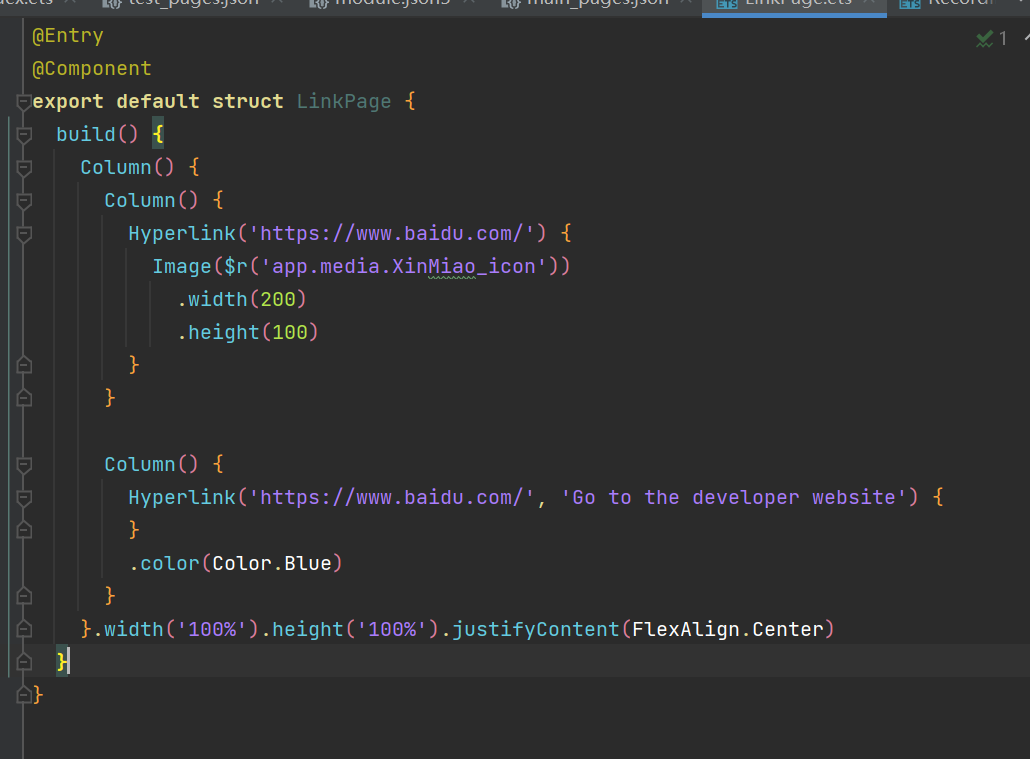Switch to the Record file tab
1030x759 pixels.
pos(960,3)
